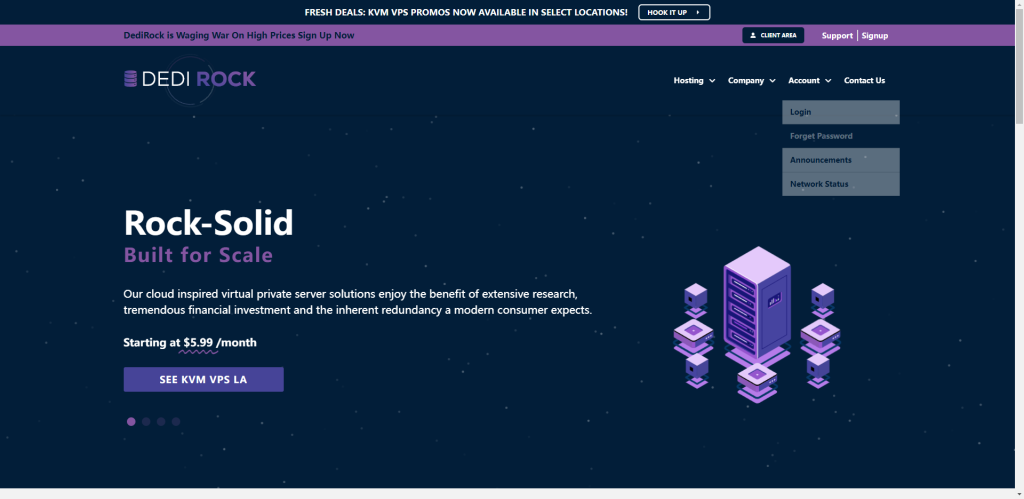Open the Support link

pyautogui.click(x=837, y=35)
